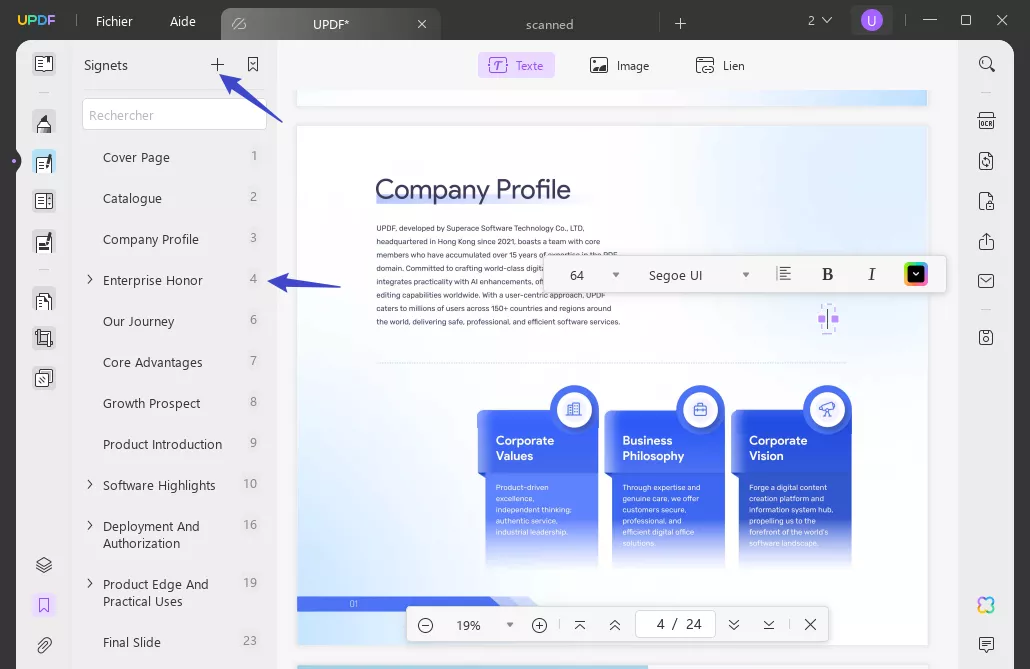Image resolution: width=1030 pixels, height=669 pixels.
Task: Zoom out with the minus button
Action: (426, 625)
